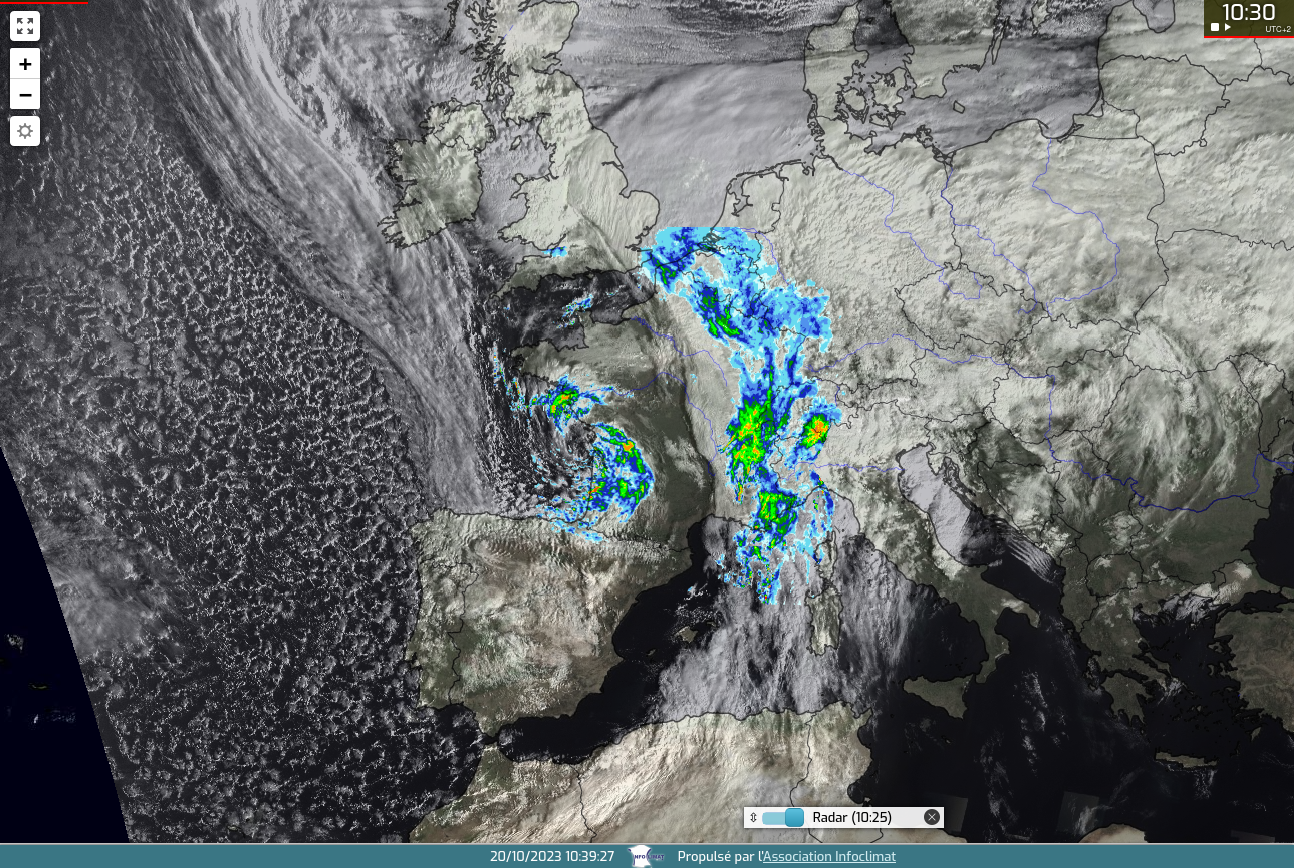The width and height of the screenshot is (1294, 868).
Task: Click the 10:30 time display
Action: click(1249, 12)
